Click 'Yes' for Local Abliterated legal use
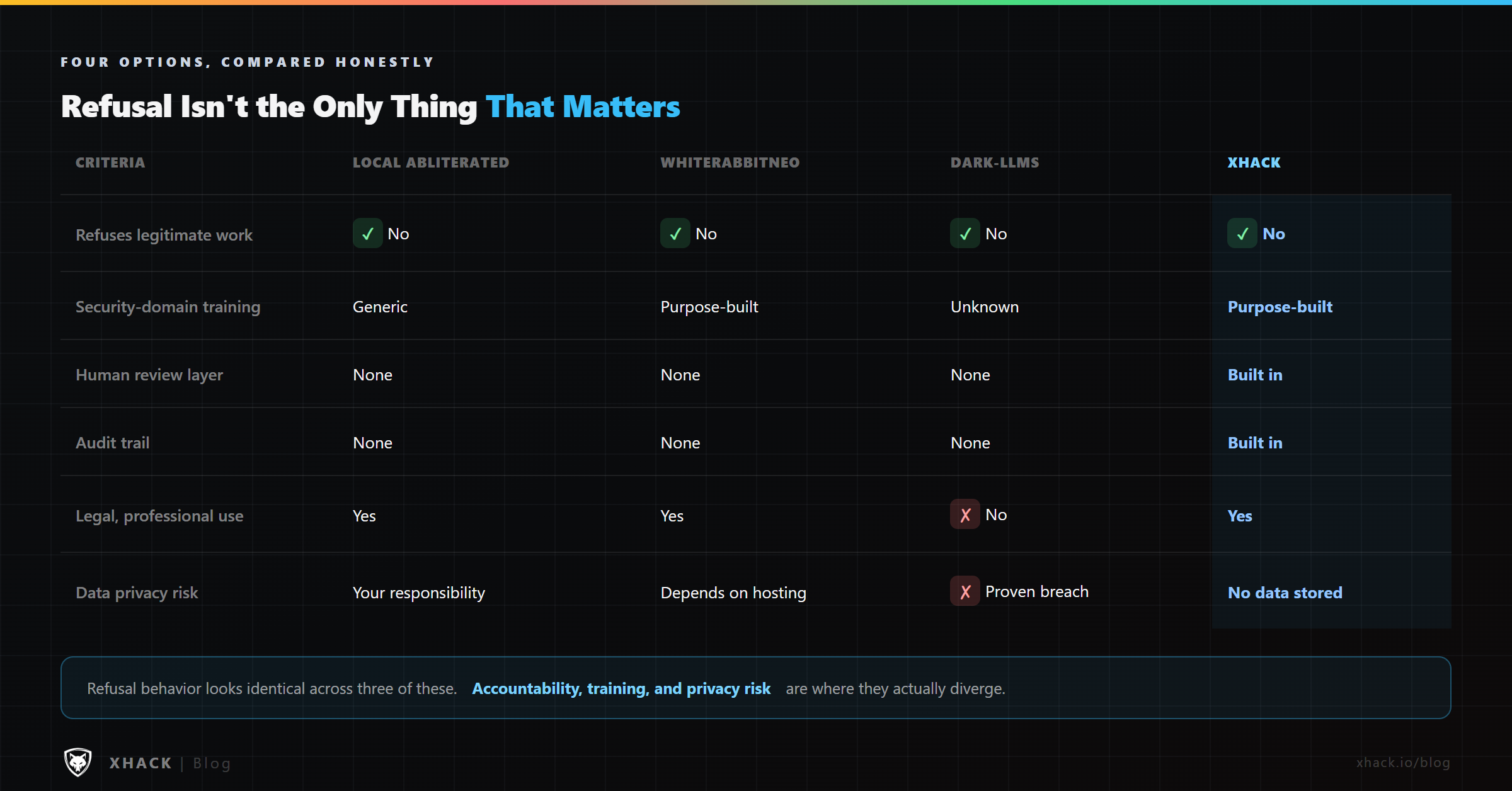1512x791 pixels. tap(364, 516)
